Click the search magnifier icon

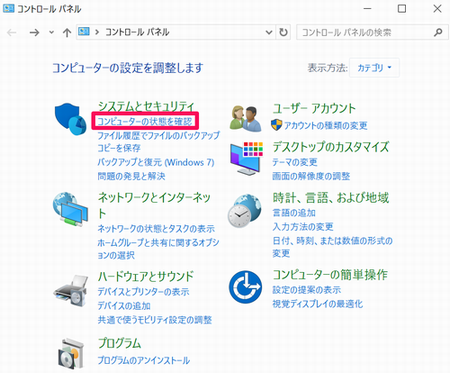pyautogui.click(x=438, y=32)
